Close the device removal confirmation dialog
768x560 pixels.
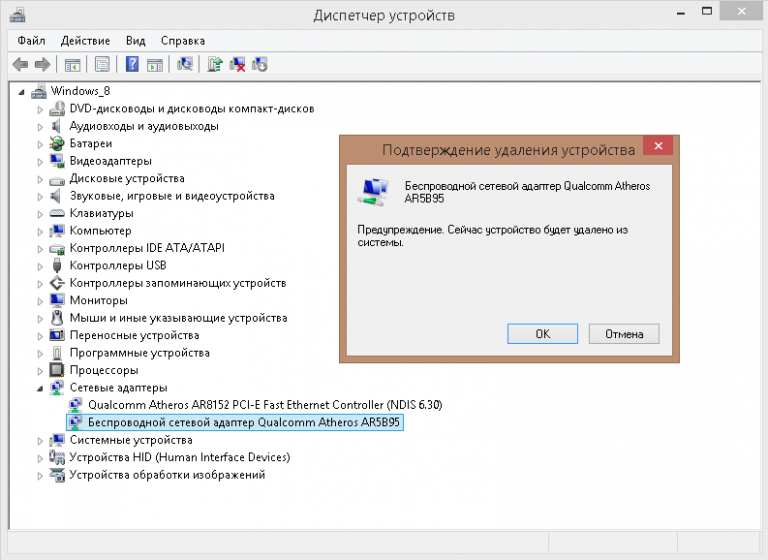click(x=657, y=148)
